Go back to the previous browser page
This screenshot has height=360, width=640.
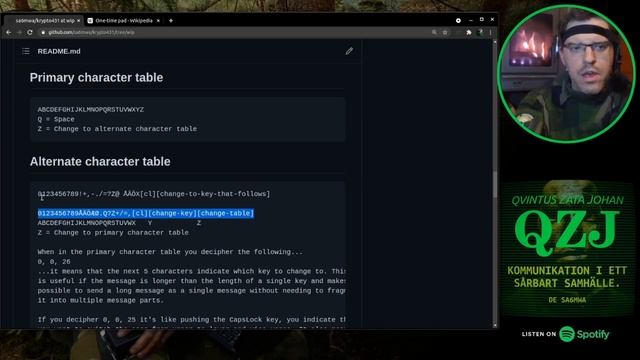point(9,32)
